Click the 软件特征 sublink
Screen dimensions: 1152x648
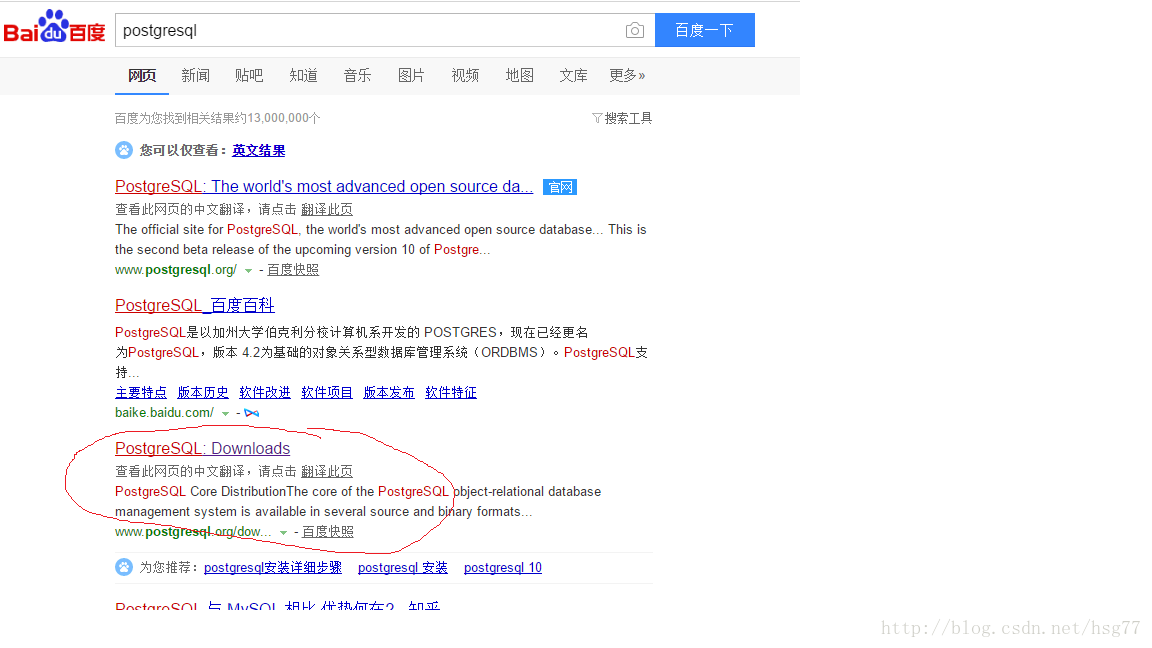point(451,392)
